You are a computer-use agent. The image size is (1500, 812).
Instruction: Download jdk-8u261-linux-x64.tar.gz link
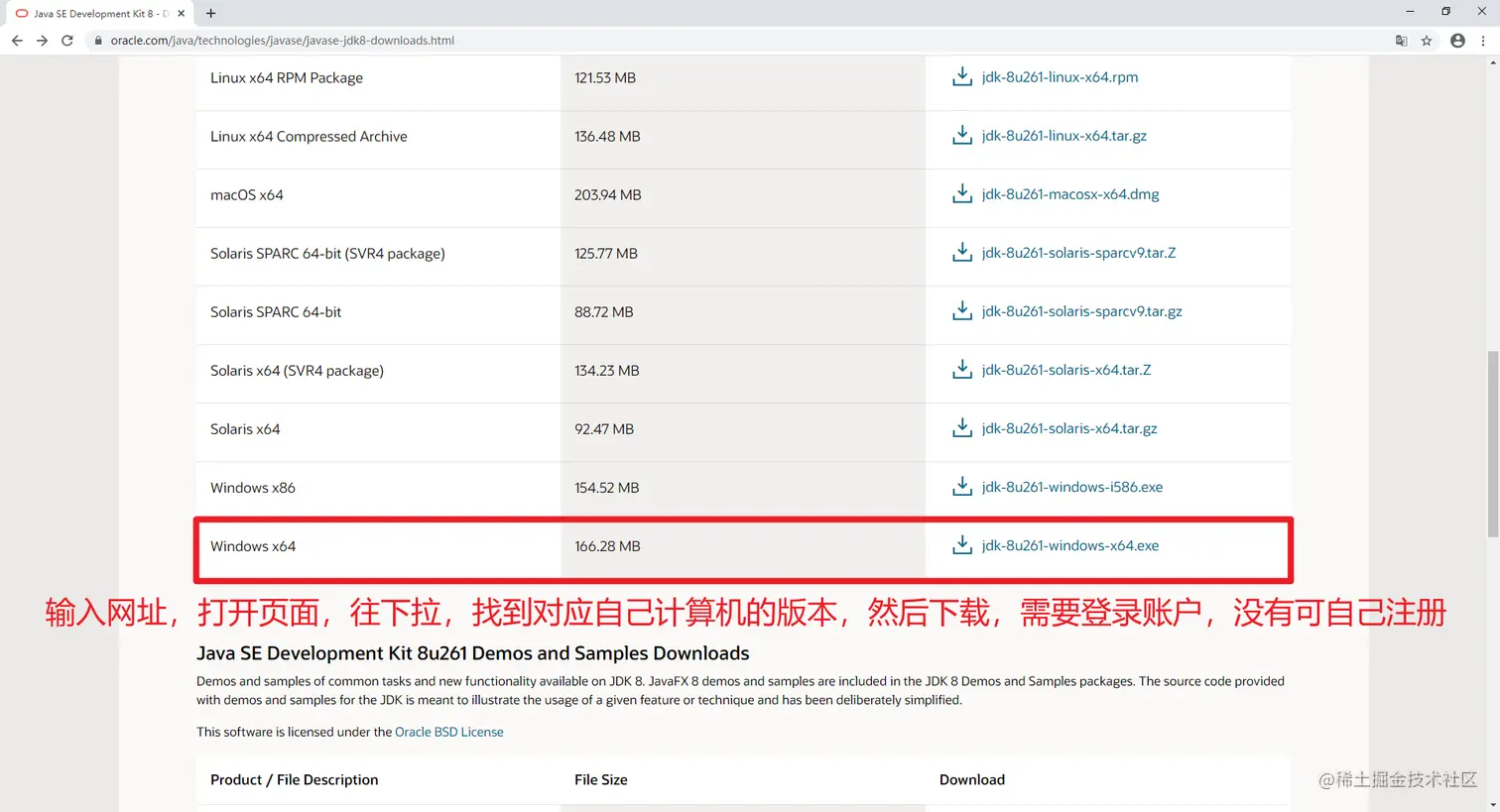(1063, 136)
